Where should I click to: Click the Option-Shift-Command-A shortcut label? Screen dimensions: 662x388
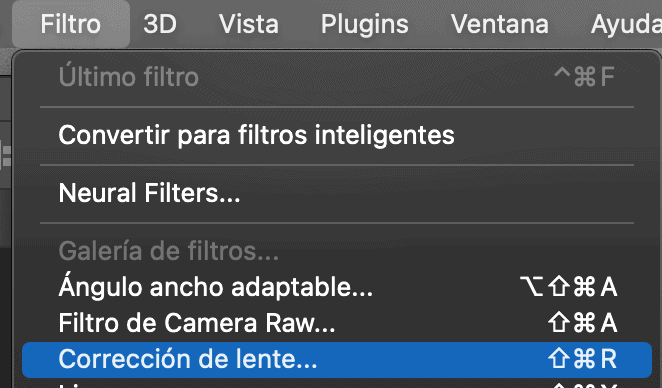[x=568, y=287]
